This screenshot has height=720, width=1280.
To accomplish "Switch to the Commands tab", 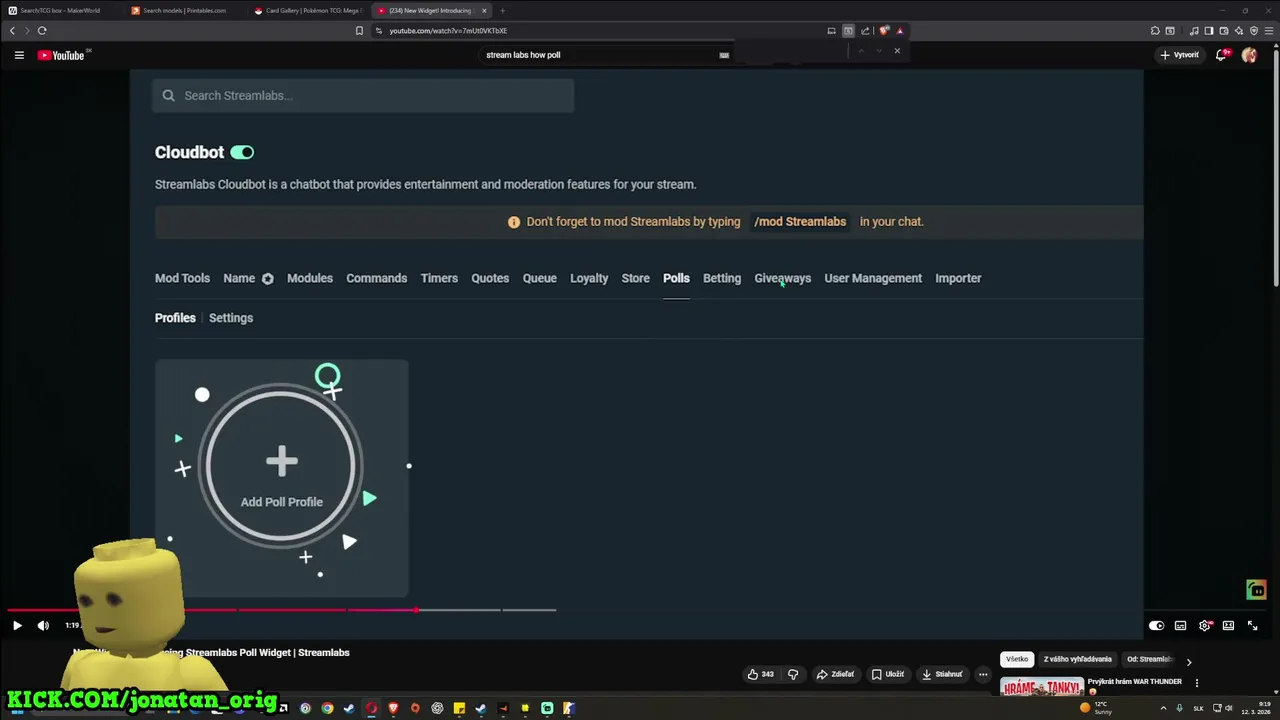I will [376, 278].
